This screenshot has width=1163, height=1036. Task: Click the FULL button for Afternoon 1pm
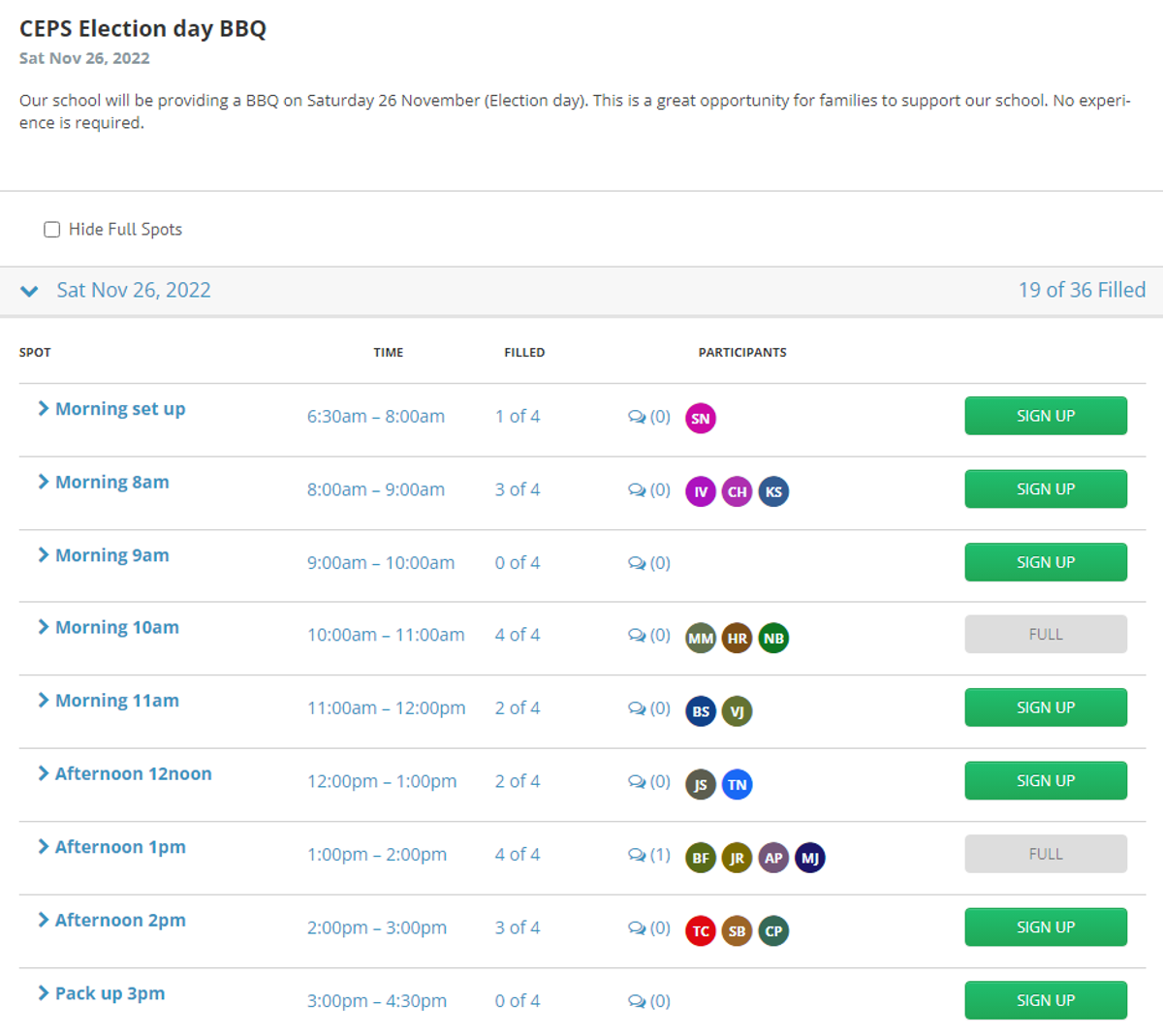pos(1045,854)
